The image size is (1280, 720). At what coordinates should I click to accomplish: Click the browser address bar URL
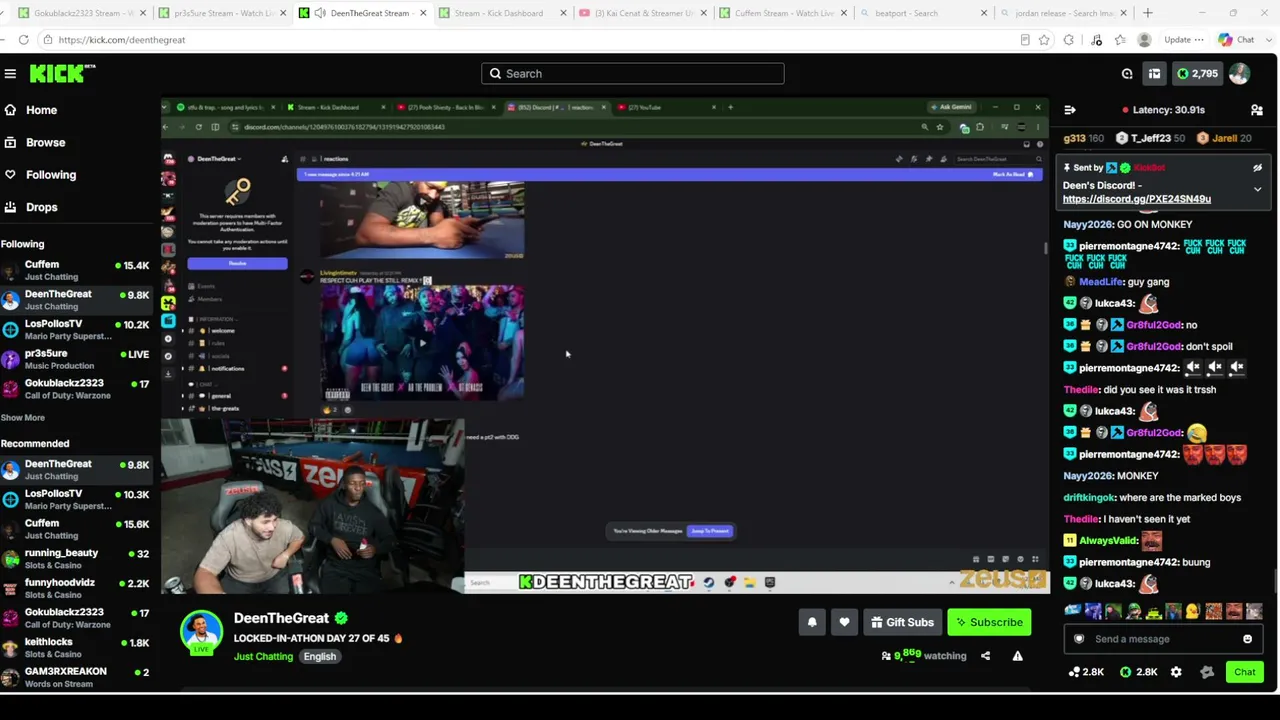pyautogui.click(x=122, y=40)
